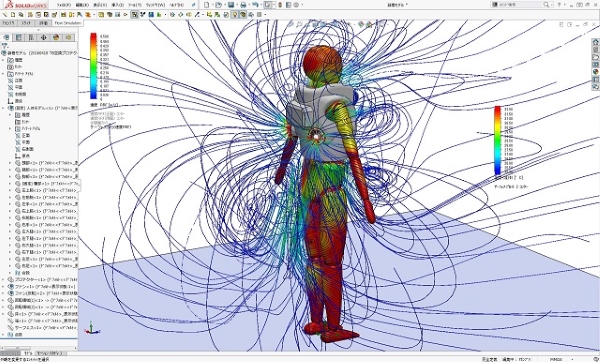This screenshot has width=600, height=362.
Task: Open the 編集(E) menu
Action: pyautogui.click(x=82, y=5)
